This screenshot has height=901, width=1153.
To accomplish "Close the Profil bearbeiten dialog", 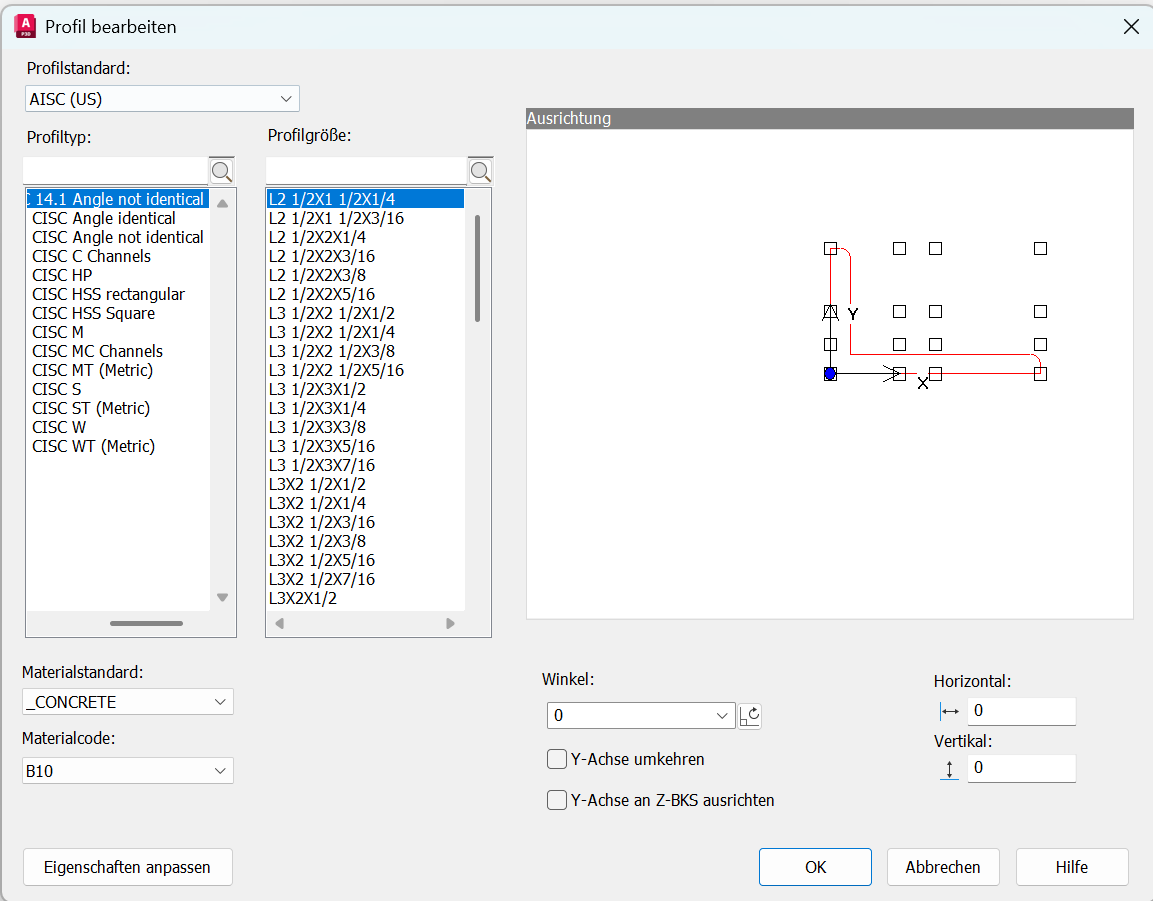I will [1131, 27].
